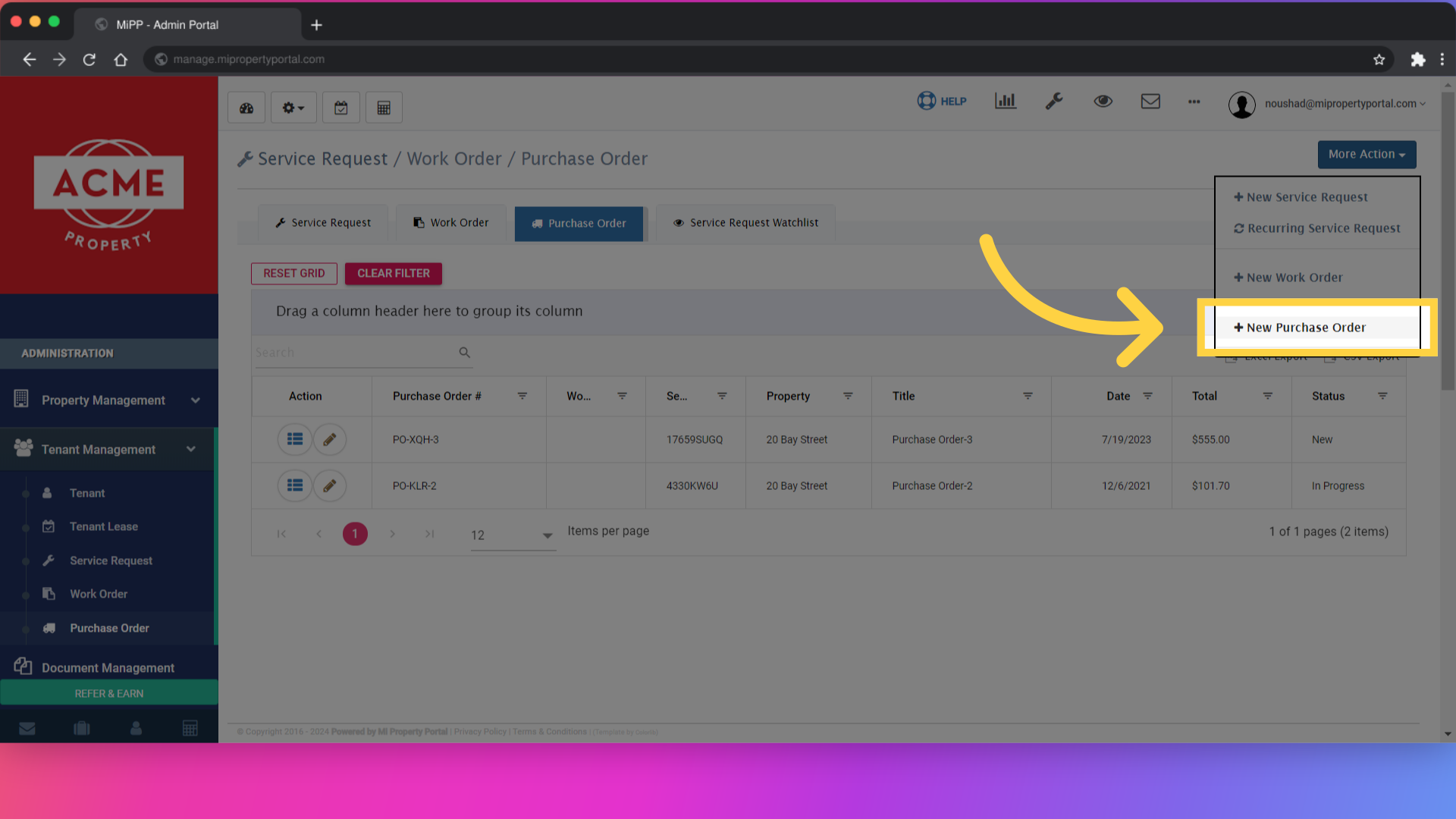Click the REFER & EARN button
Viewport: 1456px width, 819px height.
click(x=109, y=693)
